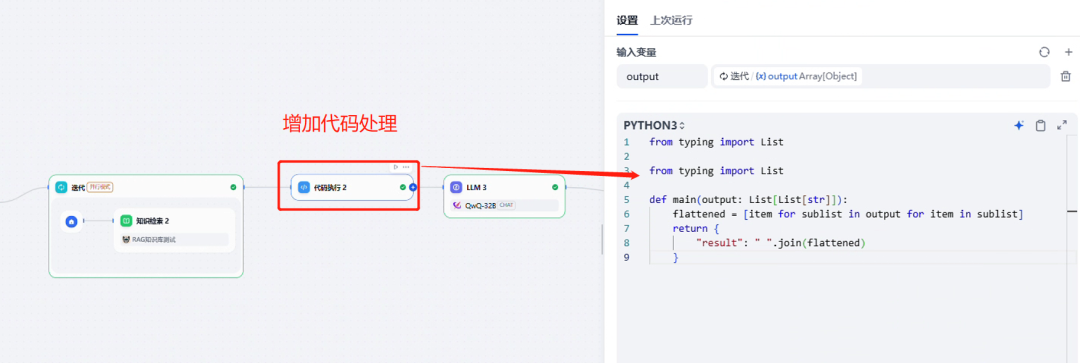Click the RAG知识库测试 knowledge base row

coord(173,240)
